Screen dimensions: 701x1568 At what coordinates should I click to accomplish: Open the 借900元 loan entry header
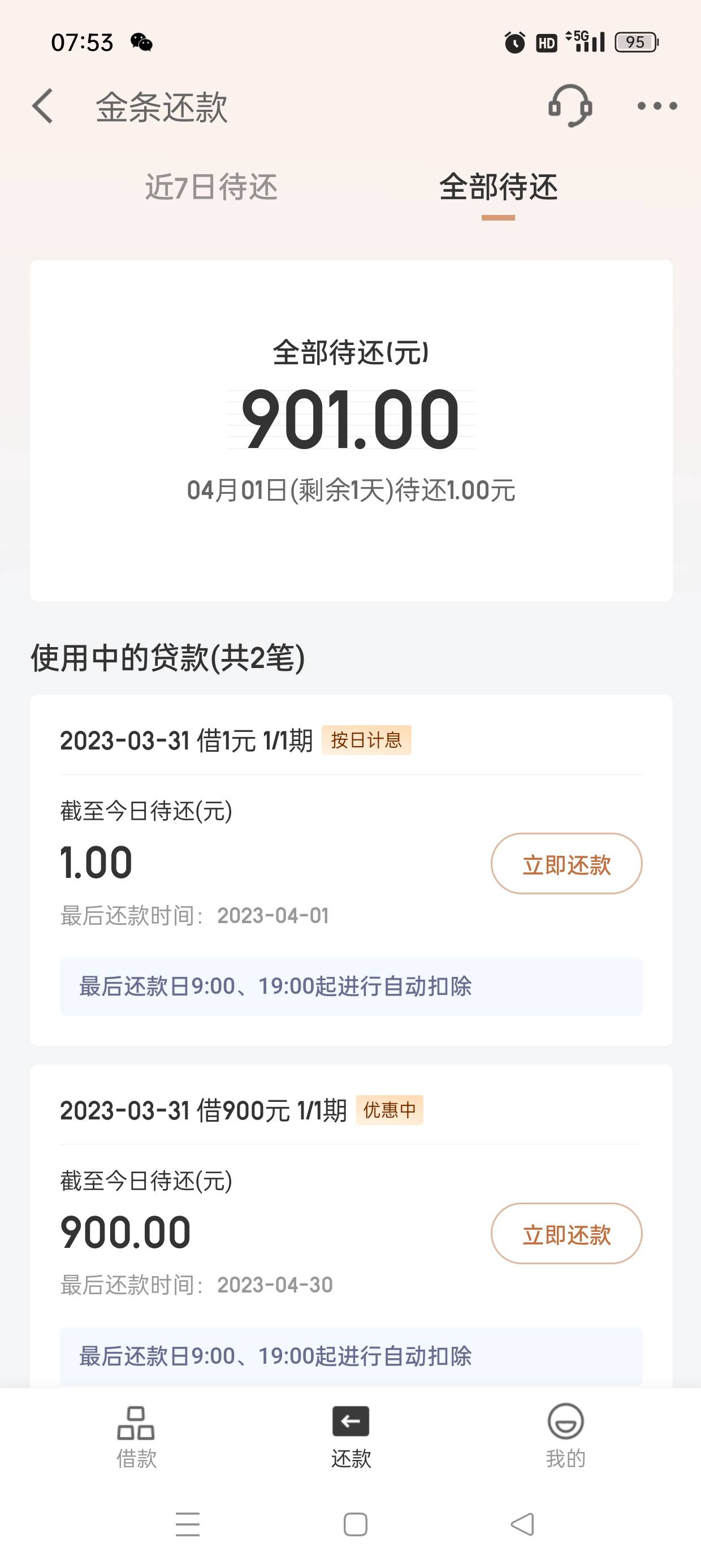(202, 1111)
